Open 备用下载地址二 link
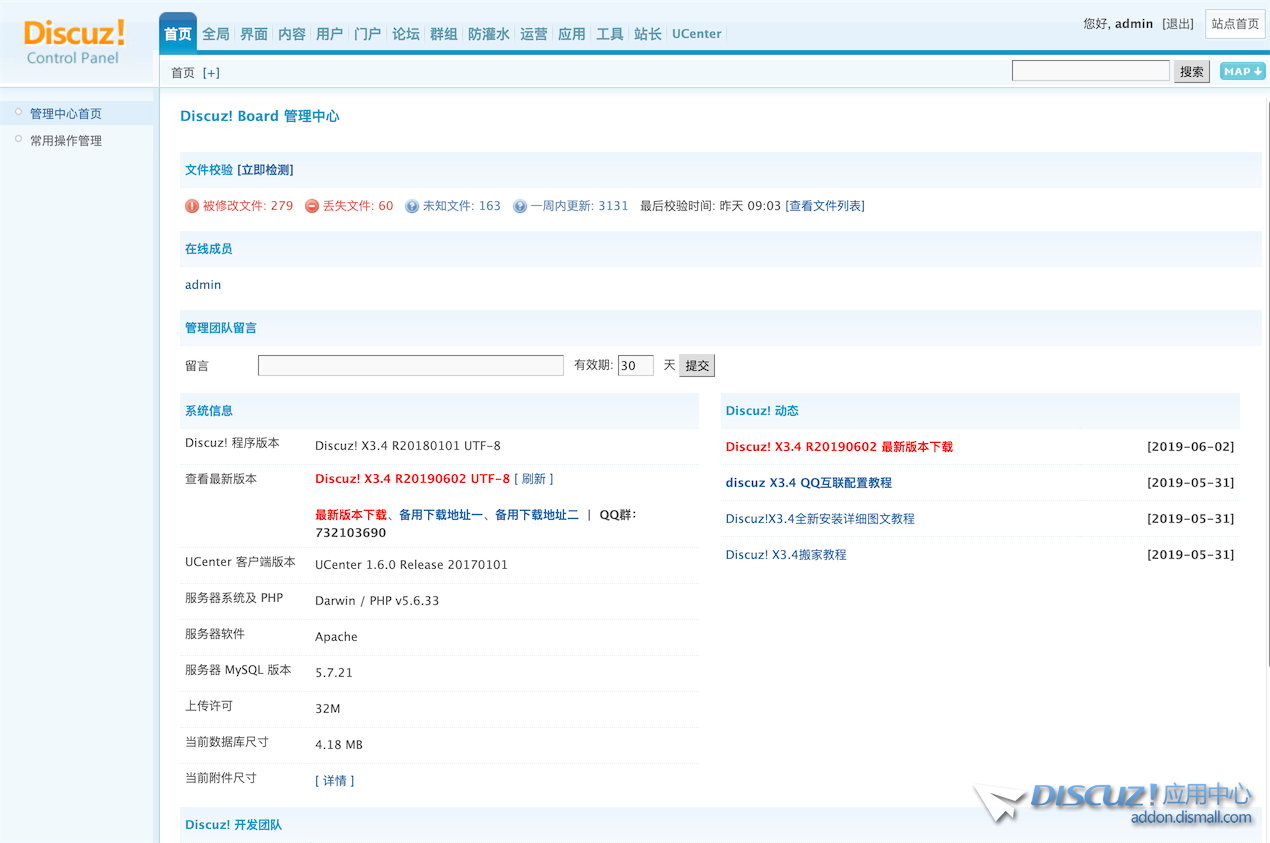The image size is (1270, 843). [537, 515]
